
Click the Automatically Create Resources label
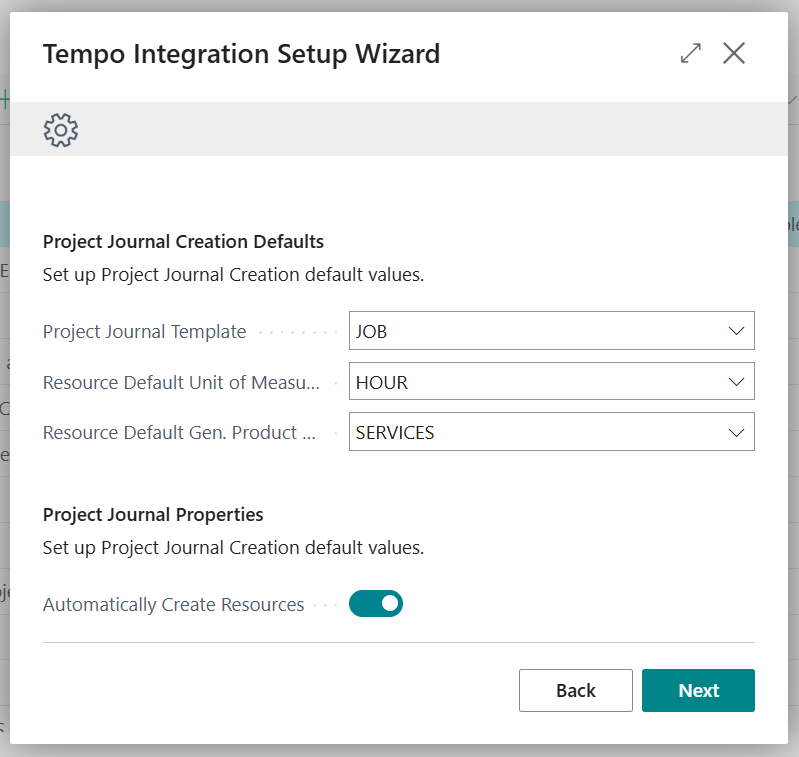coord(173,605)
